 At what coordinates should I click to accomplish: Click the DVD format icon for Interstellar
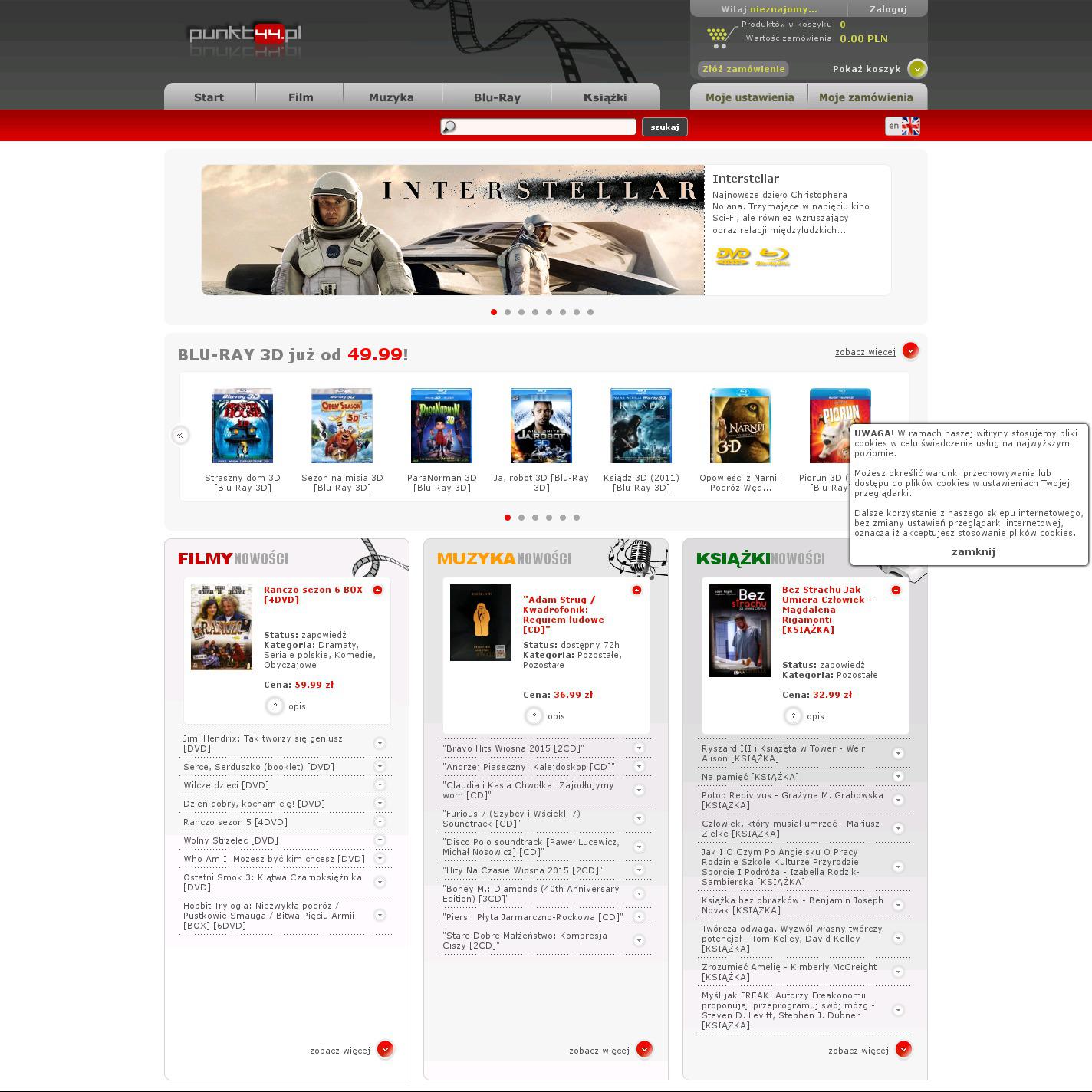pyautogui.click(x=732, y=257)
